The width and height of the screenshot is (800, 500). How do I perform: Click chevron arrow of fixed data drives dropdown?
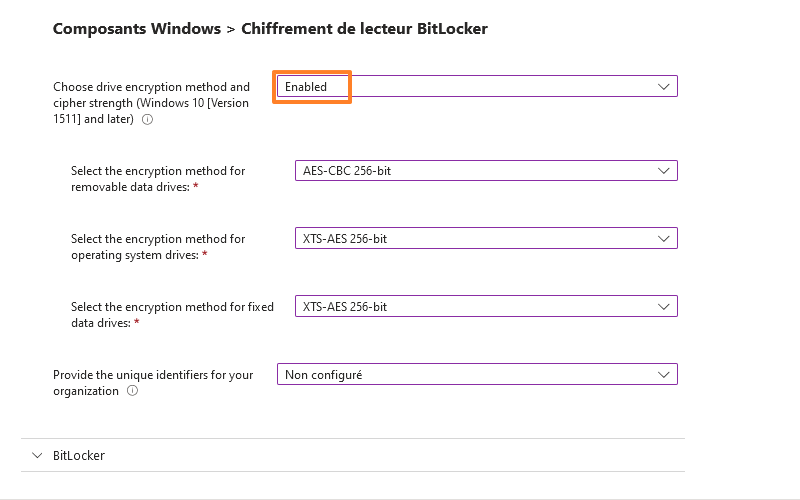tap(664, 307)
